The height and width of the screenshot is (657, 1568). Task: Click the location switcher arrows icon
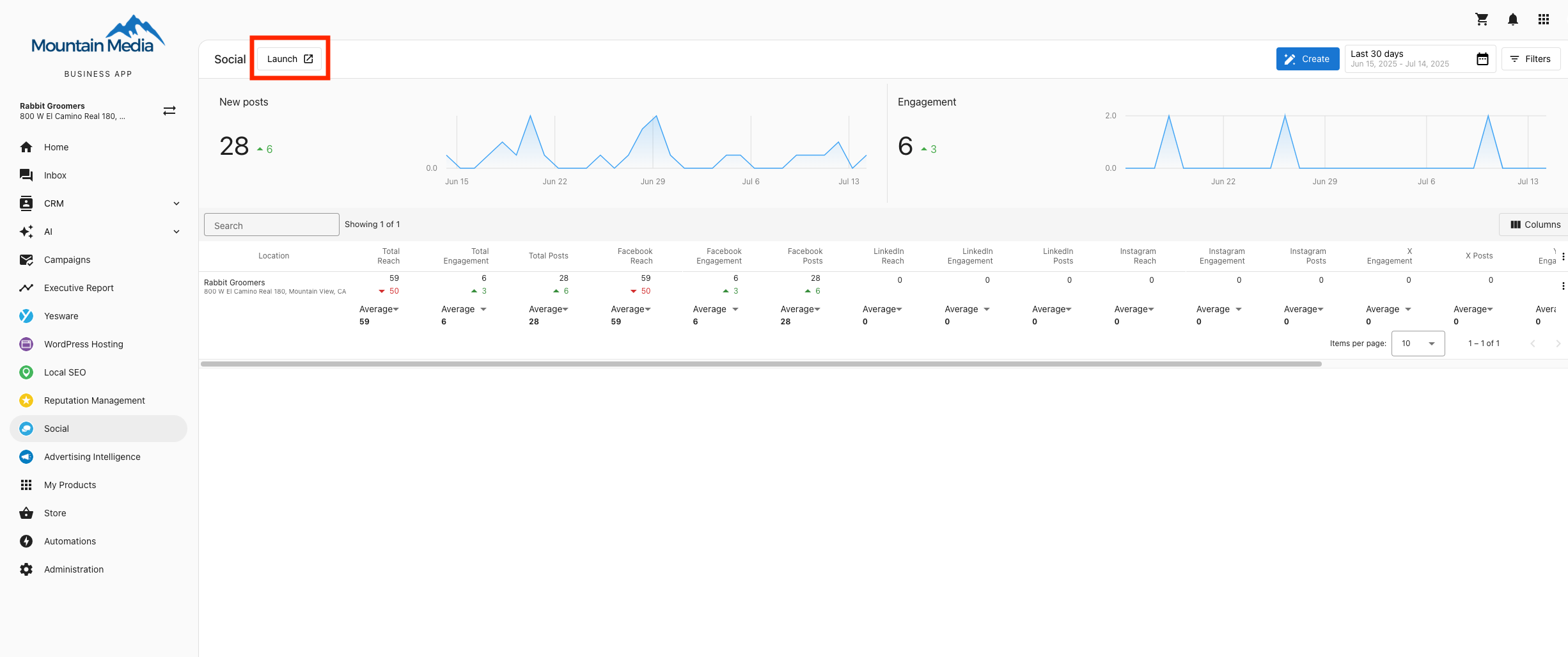point(169,110)
